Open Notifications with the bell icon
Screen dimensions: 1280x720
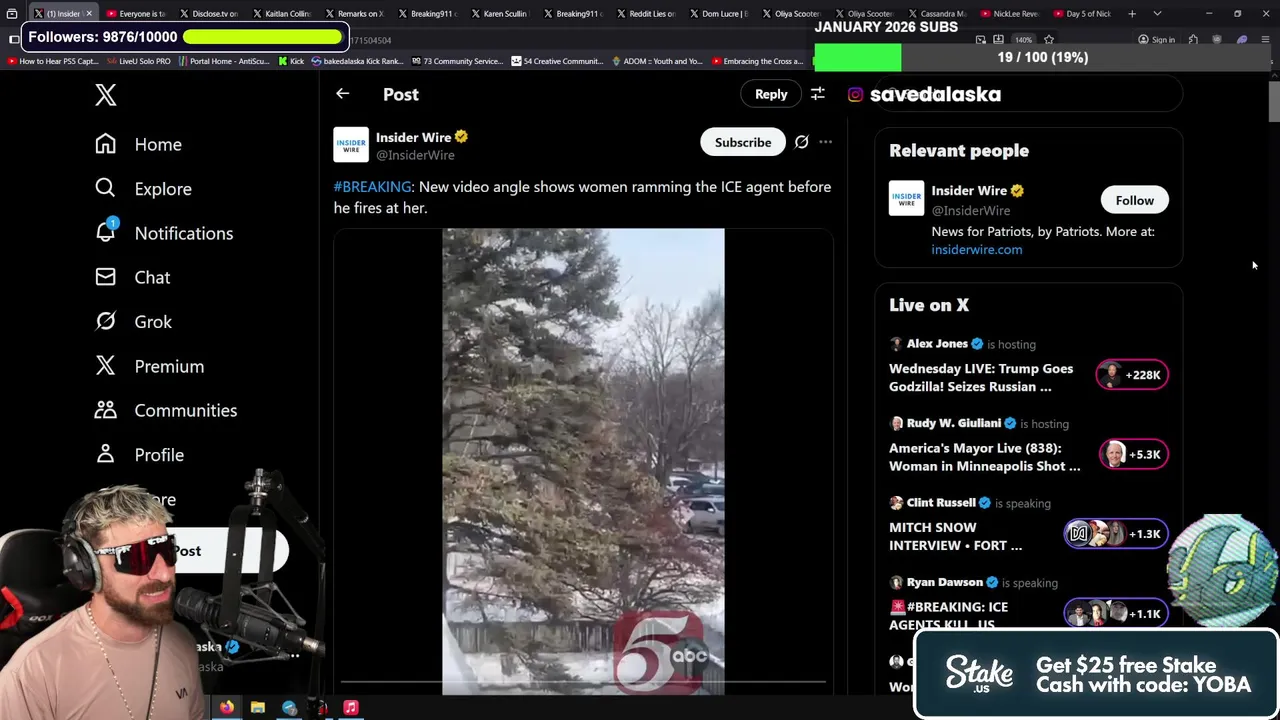point(164,233)
